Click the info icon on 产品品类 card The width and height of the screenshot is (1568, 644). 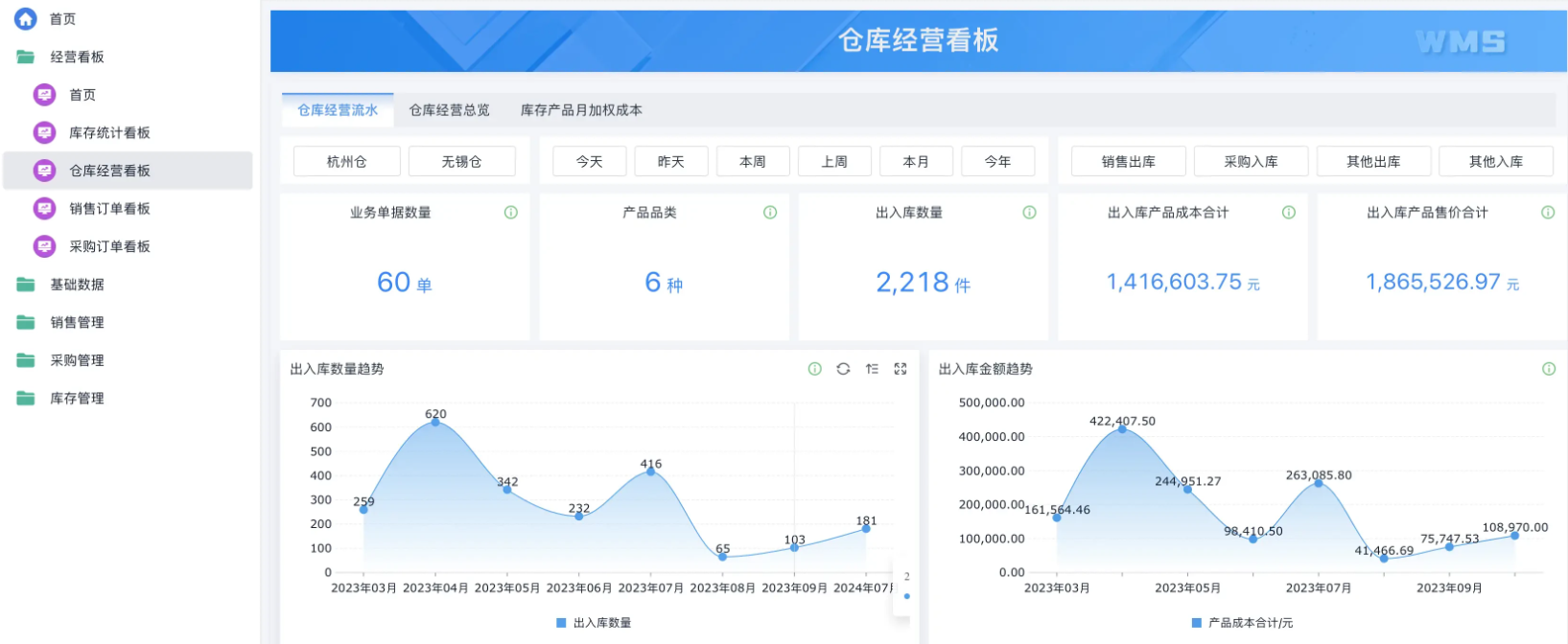click(770, 213)
